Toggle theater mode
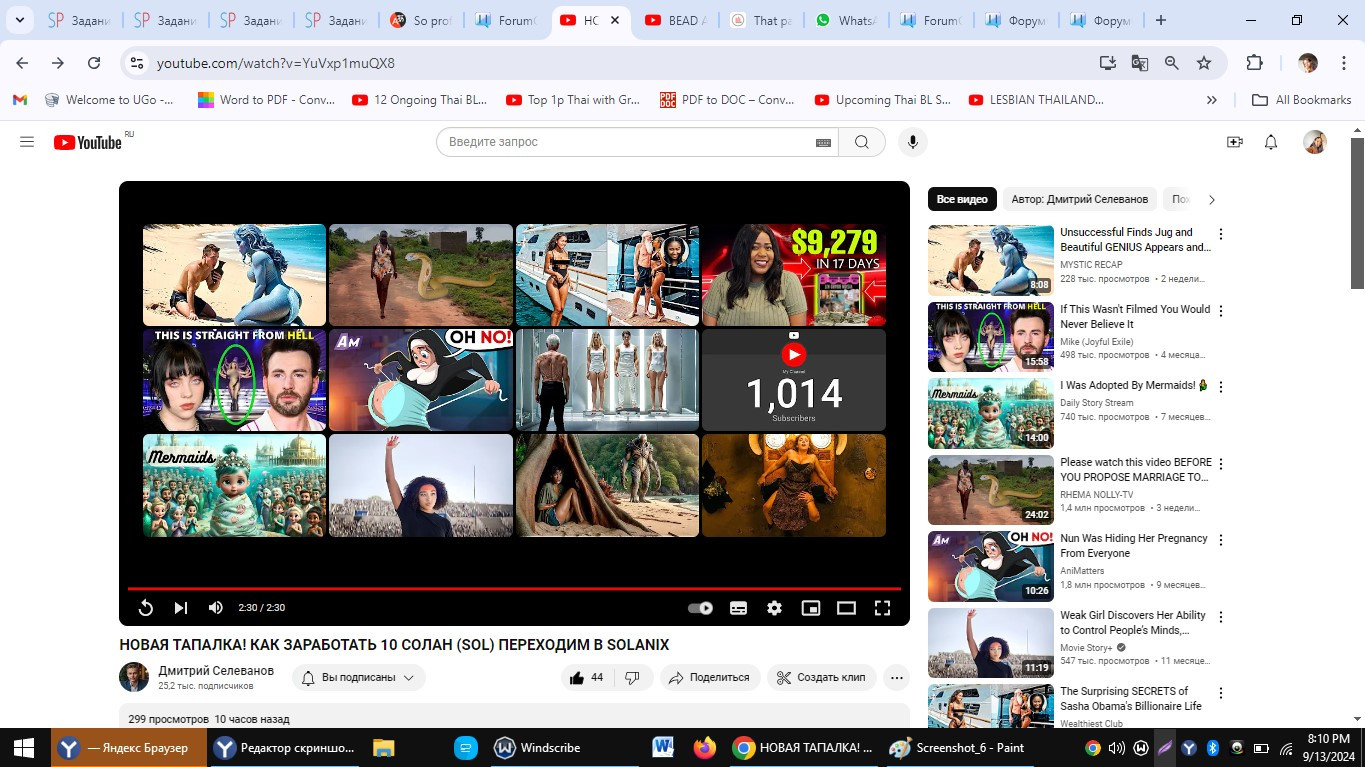This screenshot has width=1365, height=767. pos(846,608)
